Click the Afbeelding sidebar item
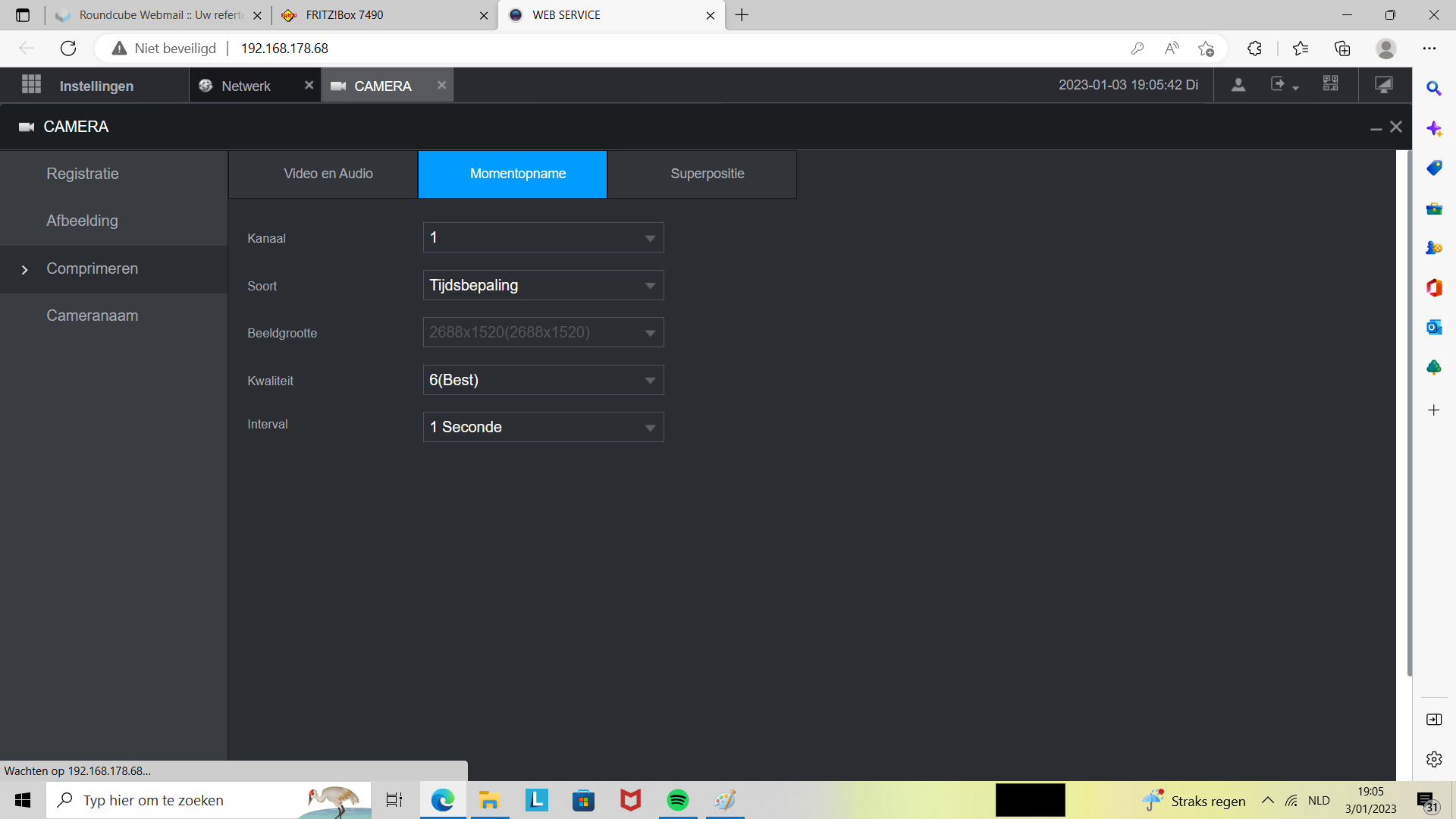 point(82,221)
